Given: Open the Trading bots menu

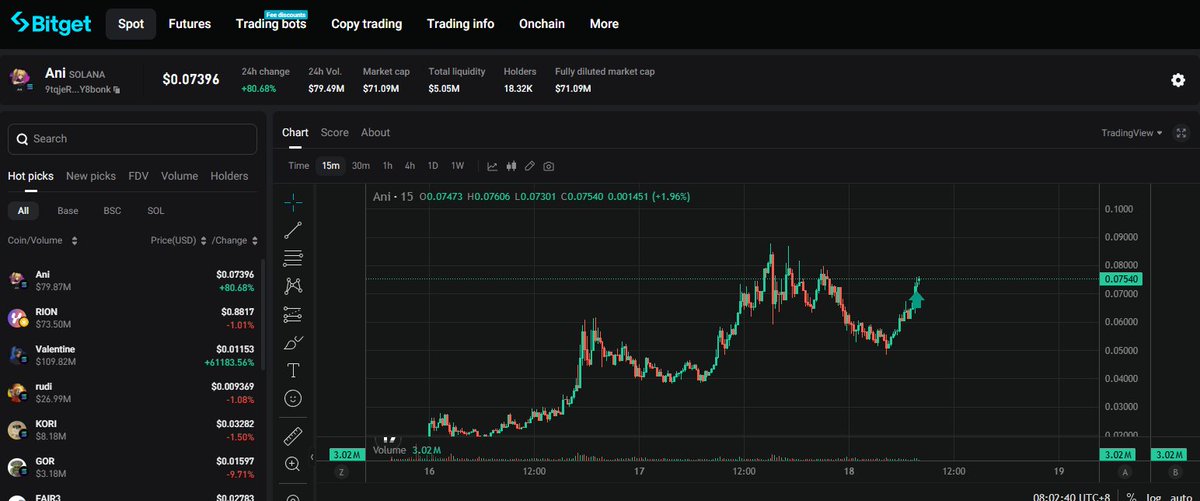Looking at the screenshot, I should coord(271,24).
